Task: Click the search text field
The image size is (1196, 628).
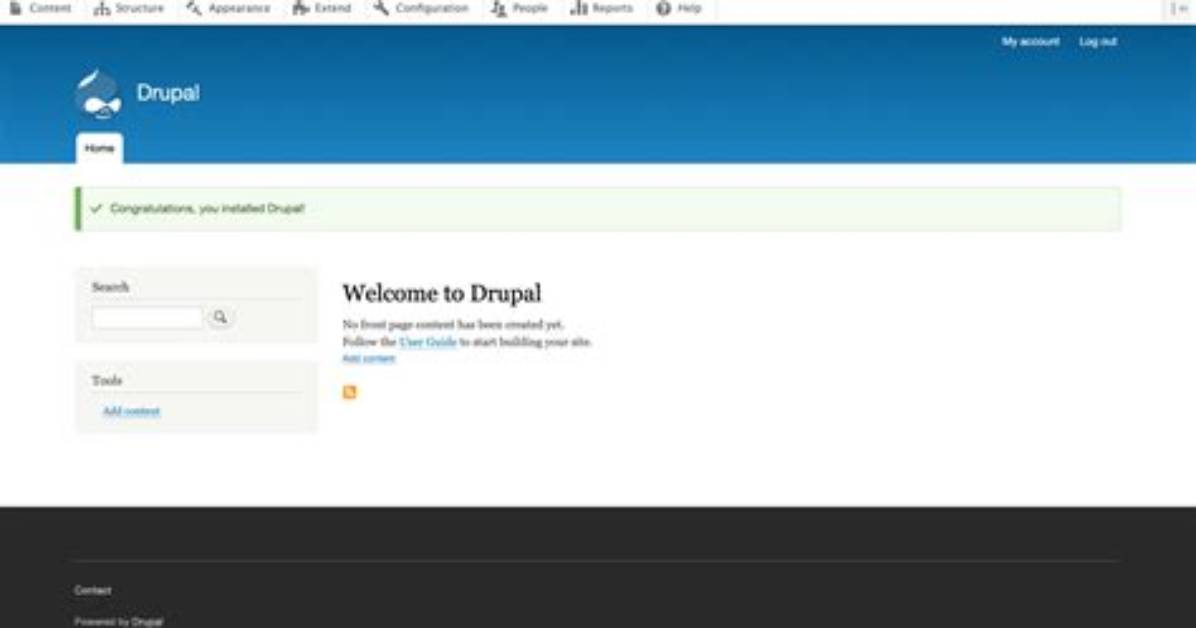Action: tap(147, 317)
